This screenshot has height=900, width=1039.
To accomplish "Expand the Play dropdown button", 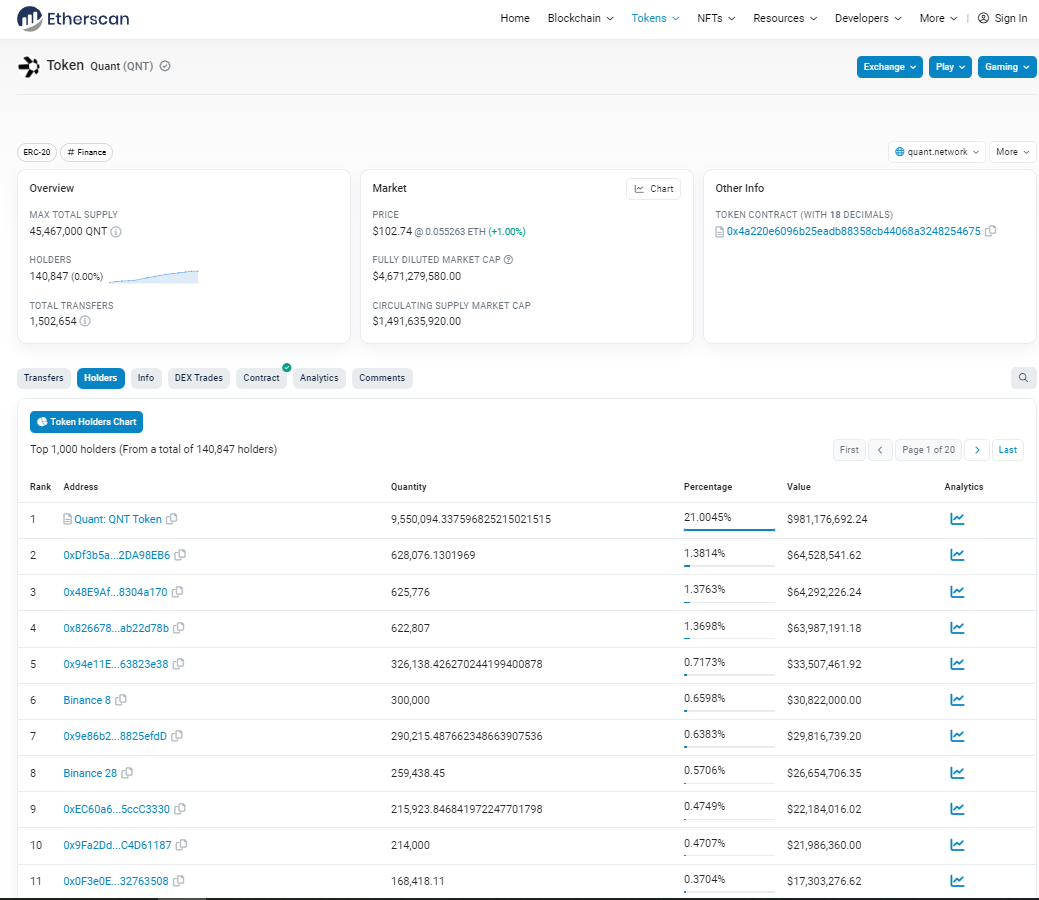I will tap(950, 67).
